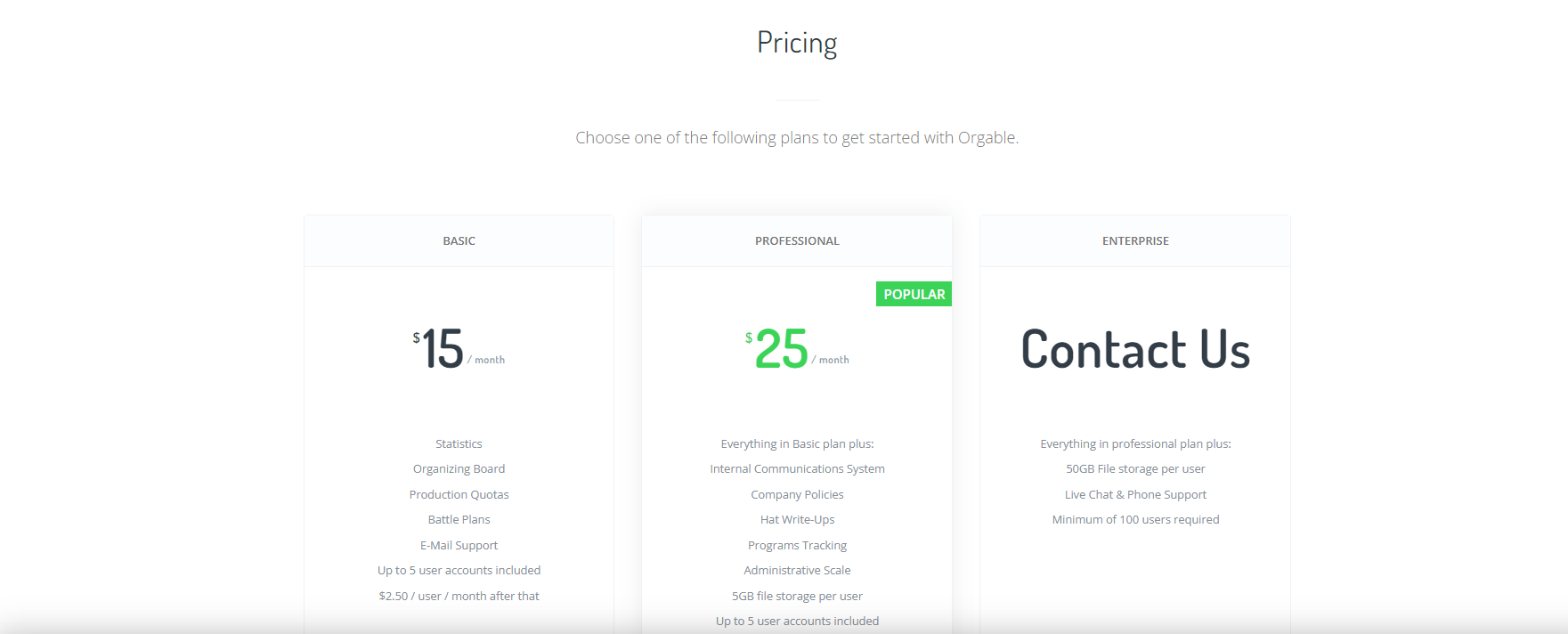Click the Production Quotas feature
Image resolution: width=1568 pixels, height=634 pixels.
[459, 494]
